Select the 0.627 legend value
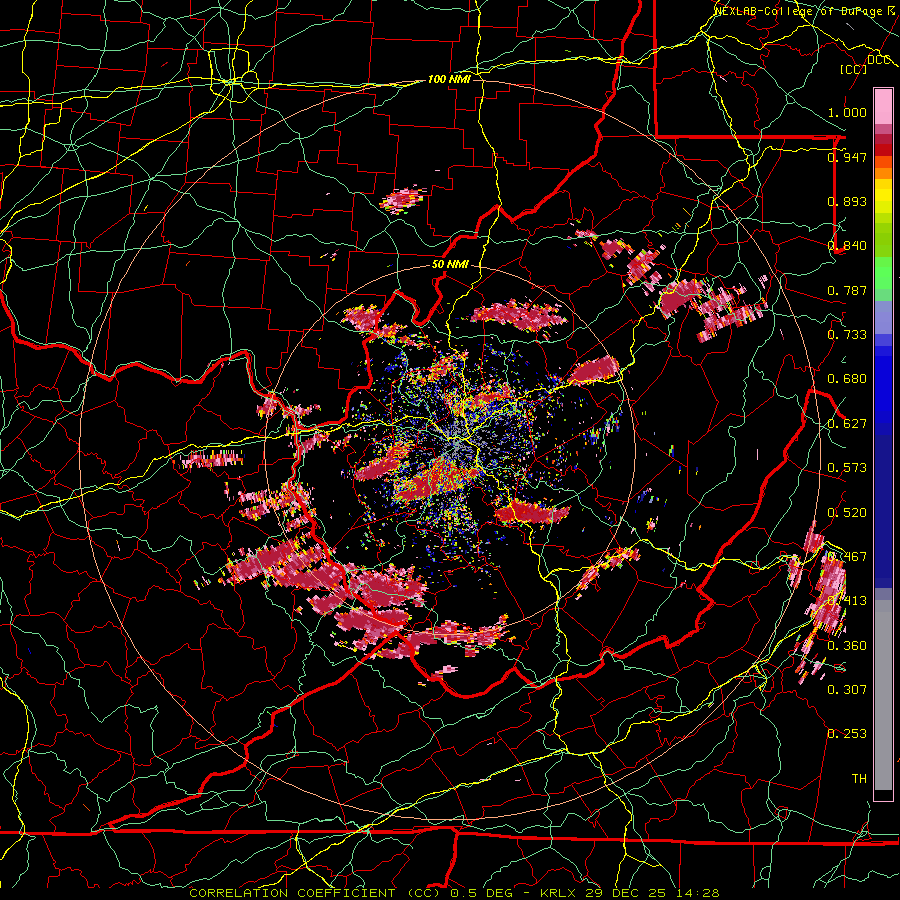Screen dimensions: 900x900 (x=847, y=424)
